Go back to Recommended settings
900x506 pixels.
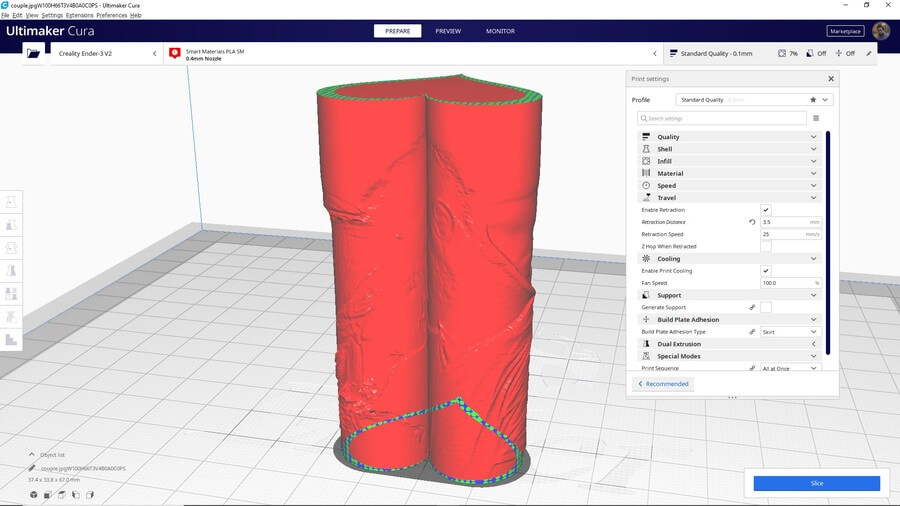coord(662,384)
